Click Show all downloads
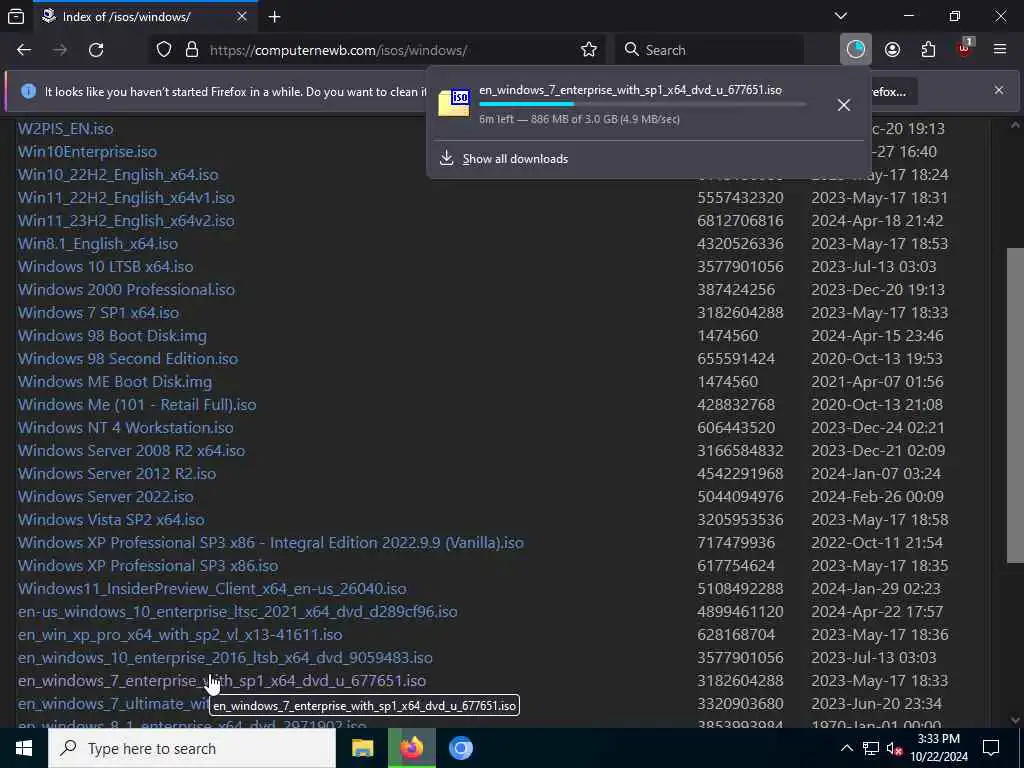 pos(515,159)
